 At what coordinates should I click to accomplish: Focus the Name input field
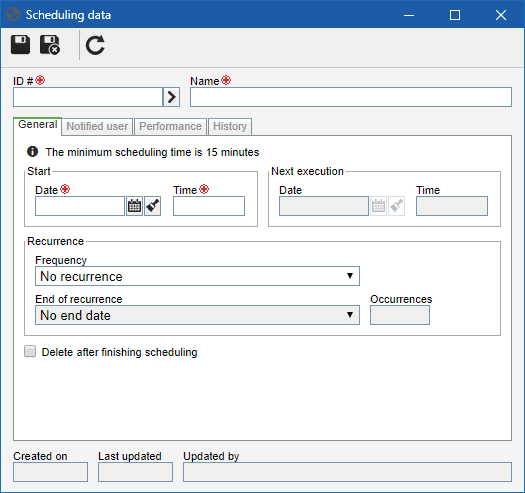pos(351,97)
